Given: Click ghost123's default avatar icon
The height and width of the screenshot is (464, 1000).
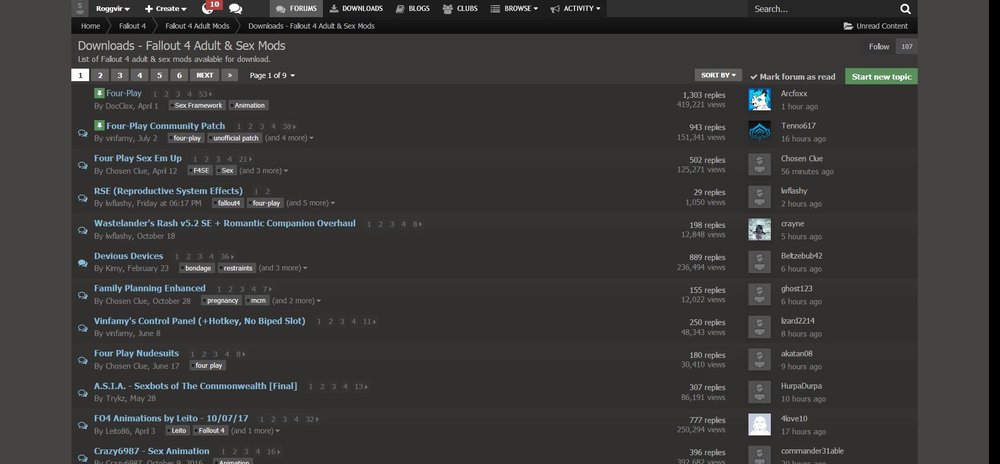Looking at the screenshot, I should click(x=760, y=294).
